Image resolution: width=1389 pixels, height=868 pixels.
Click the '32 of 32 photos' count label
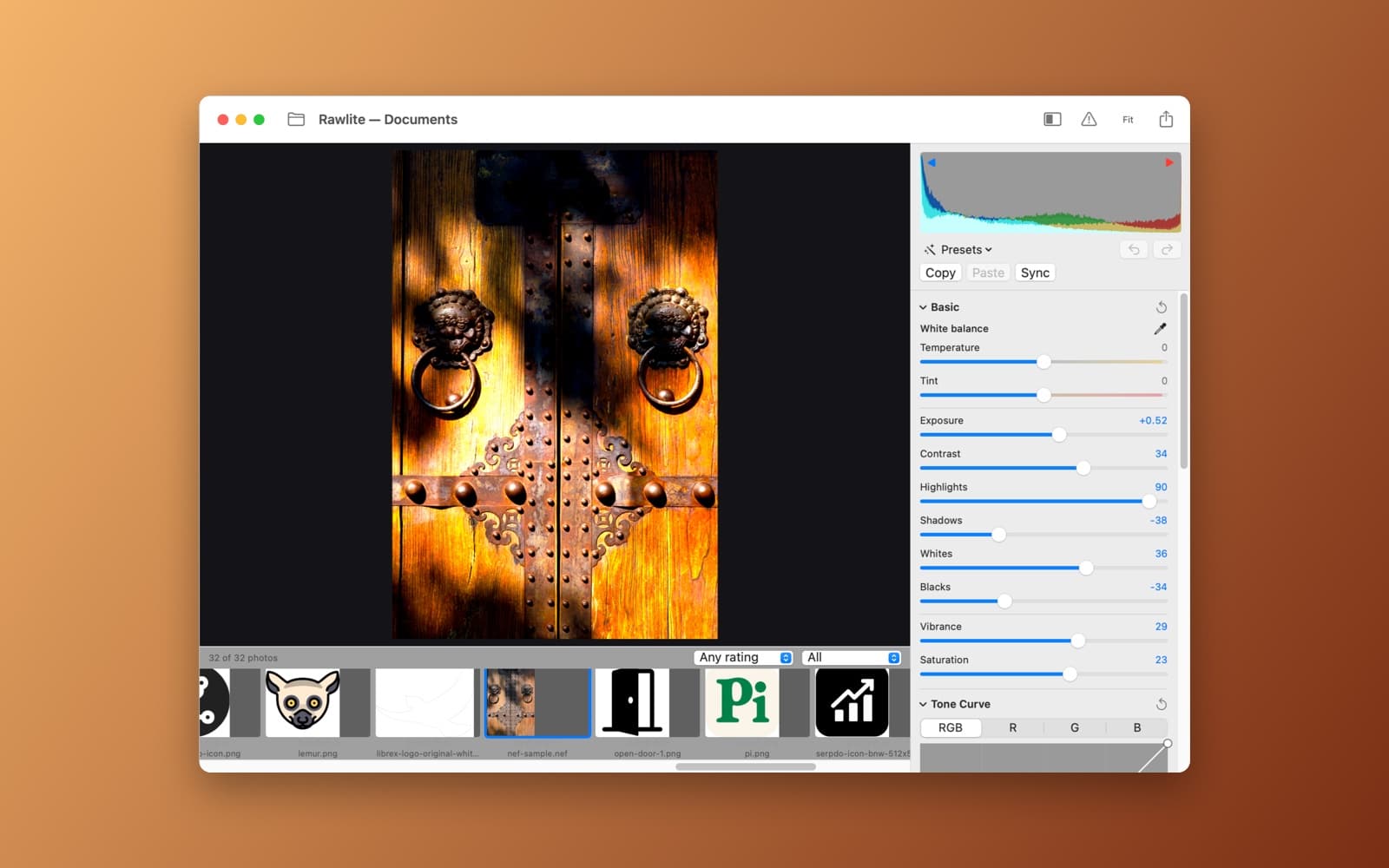[243, 658]
